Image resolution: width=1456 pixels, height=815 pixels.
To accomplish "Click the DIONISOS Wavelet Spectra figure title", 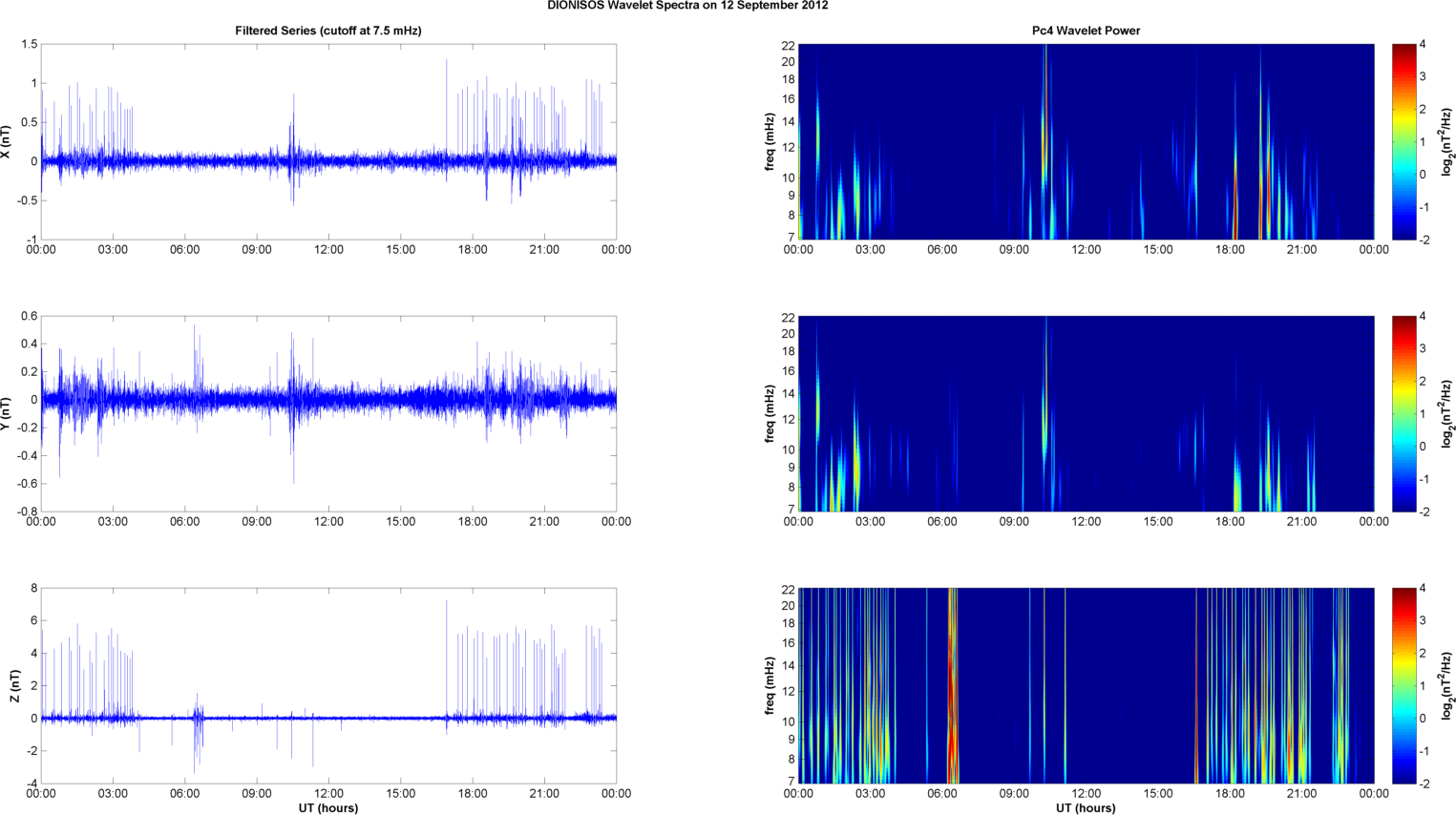I will pyautogui.click(x=687, y=6).
